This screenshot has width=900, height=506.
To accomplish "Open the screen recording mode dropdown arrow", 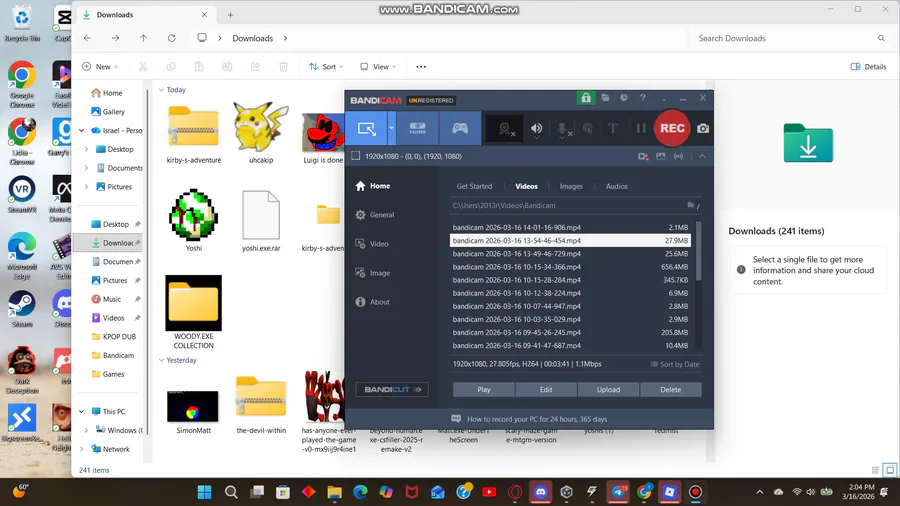I will pyautogui.click(x=391, y=128).
